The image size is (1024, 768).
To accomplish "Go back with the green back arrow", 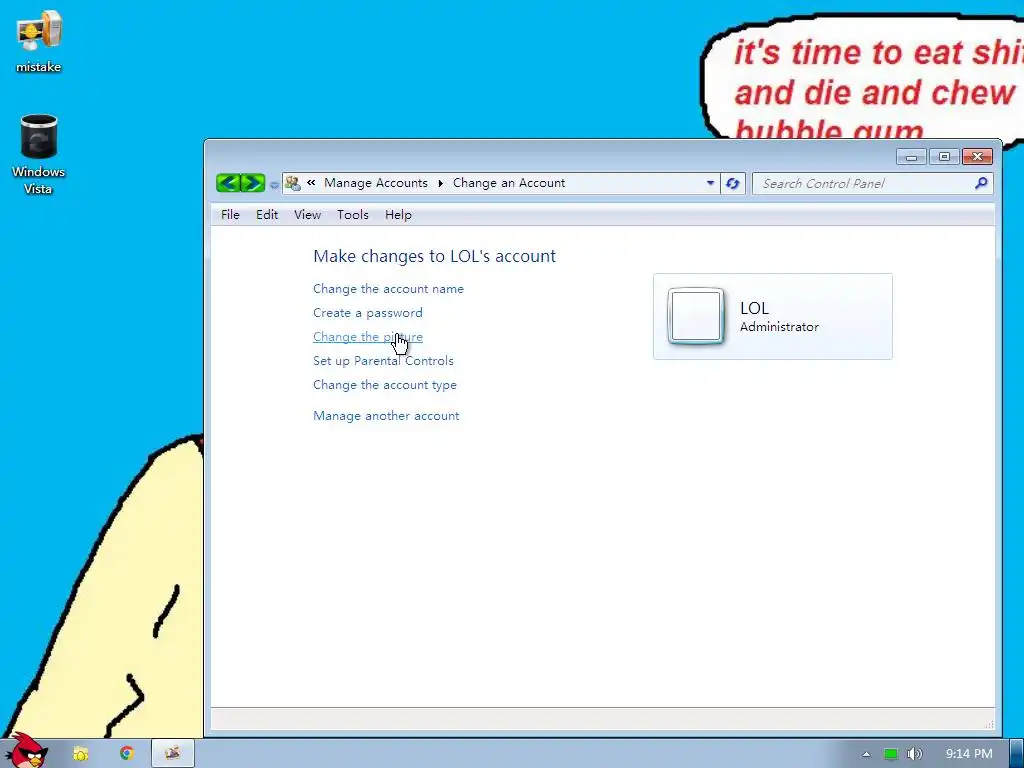I will point(228,183).
